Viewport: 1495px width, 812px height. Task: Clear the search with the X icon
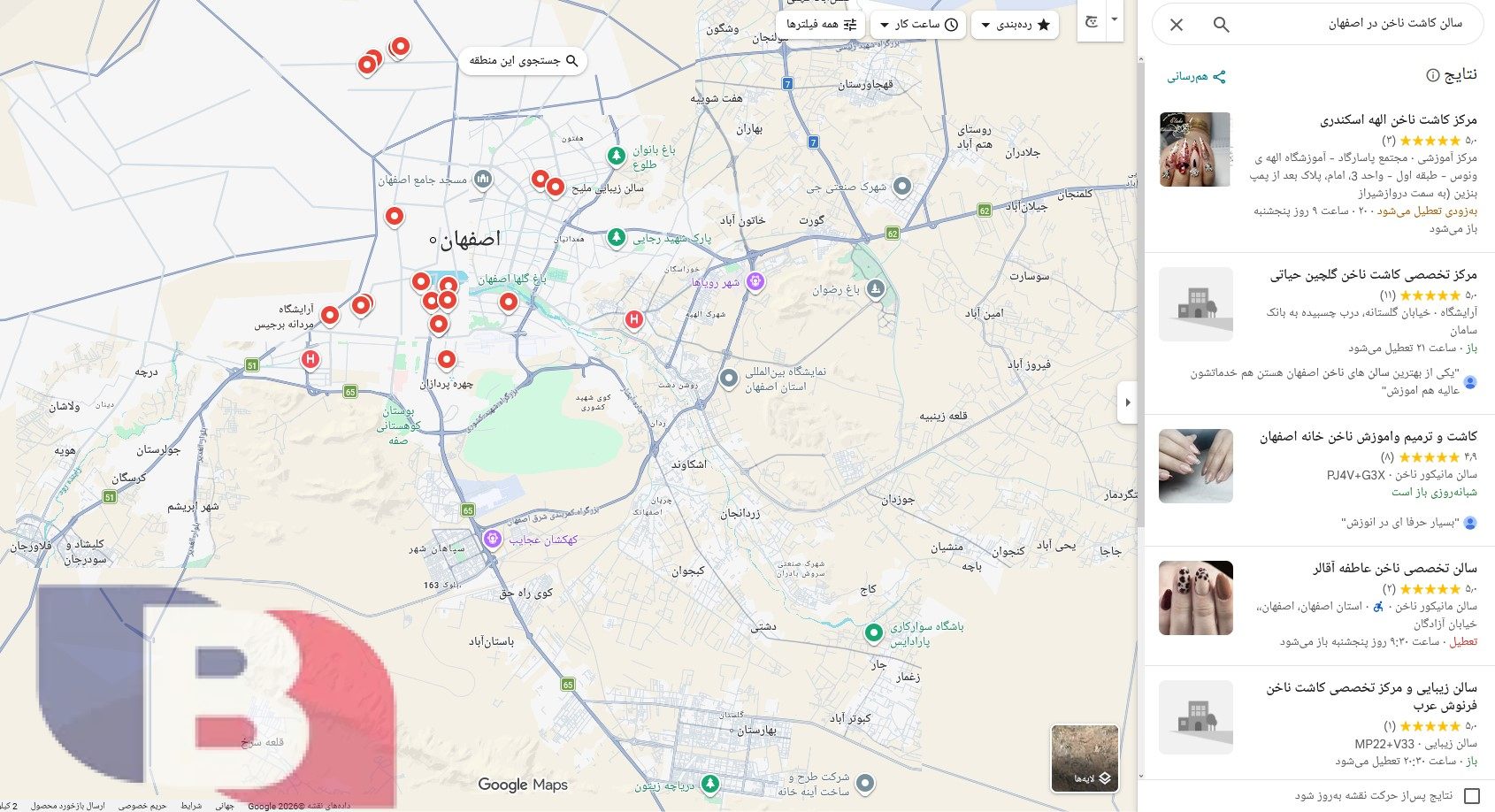click(1177, 25)
